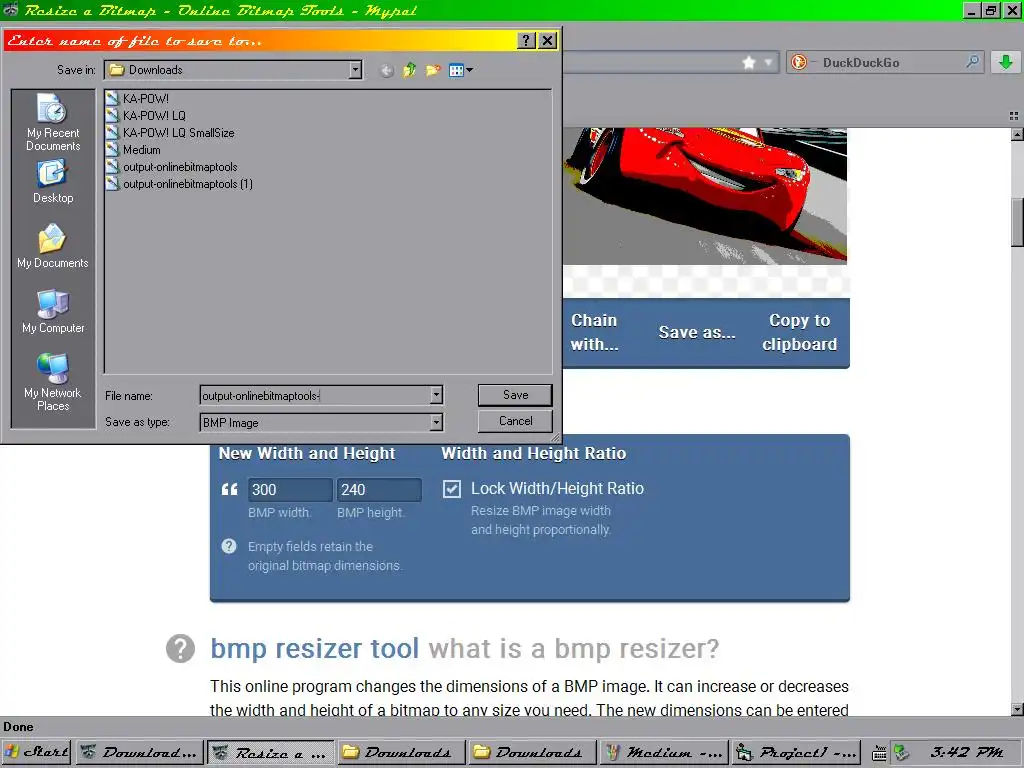
Task: Open My Network Places shortcut
Action: 52,368
